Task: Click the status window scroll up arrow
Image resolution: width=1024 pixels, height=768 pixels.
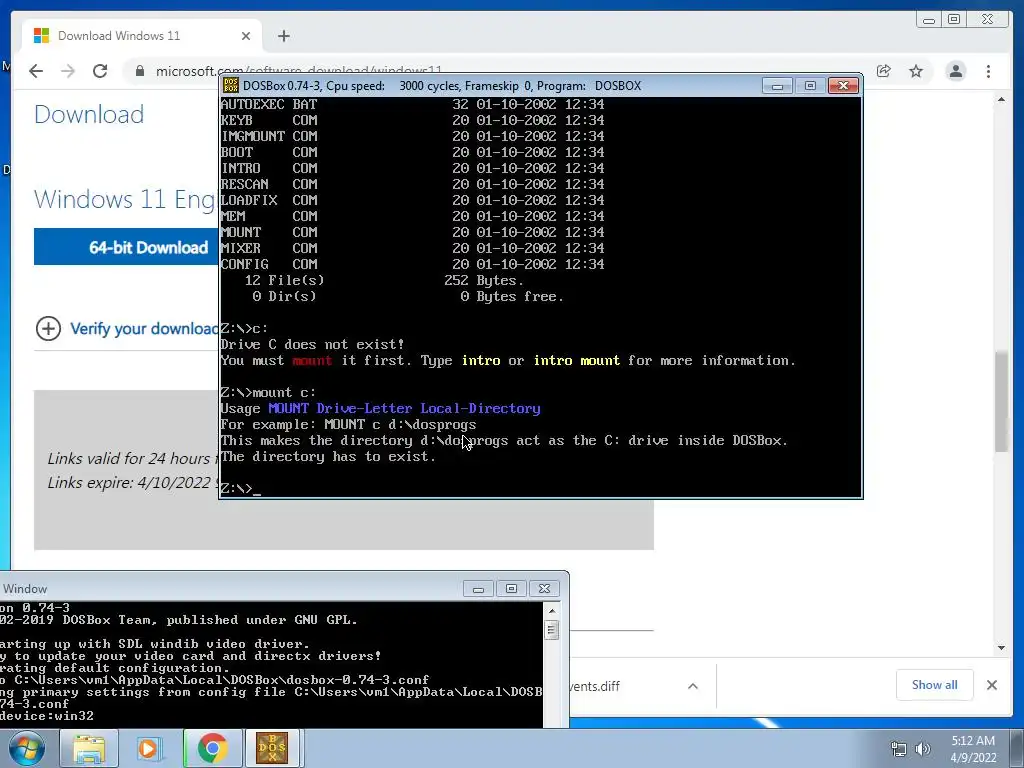Action: (x=552, y=611)
